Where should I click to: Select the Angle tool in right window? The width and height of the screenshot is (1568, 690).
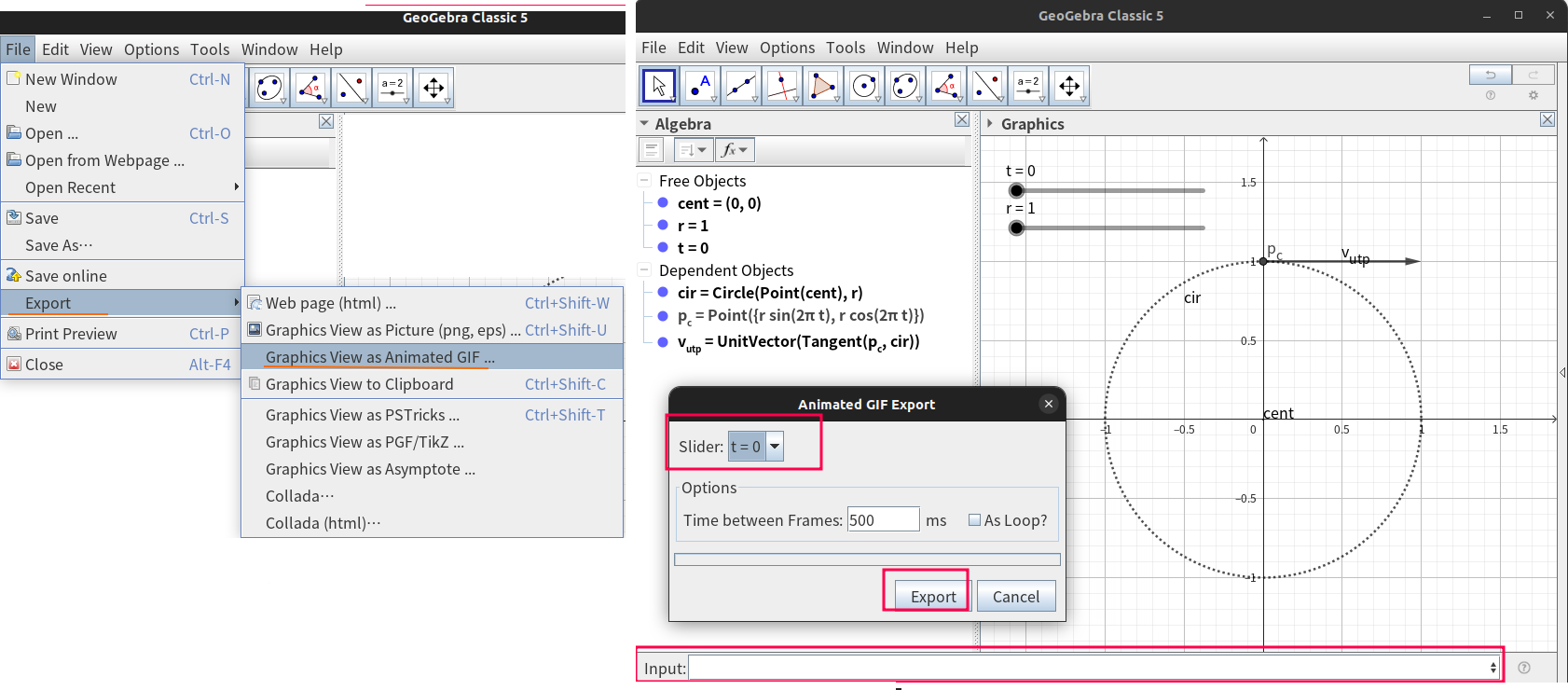coord(946,86)
